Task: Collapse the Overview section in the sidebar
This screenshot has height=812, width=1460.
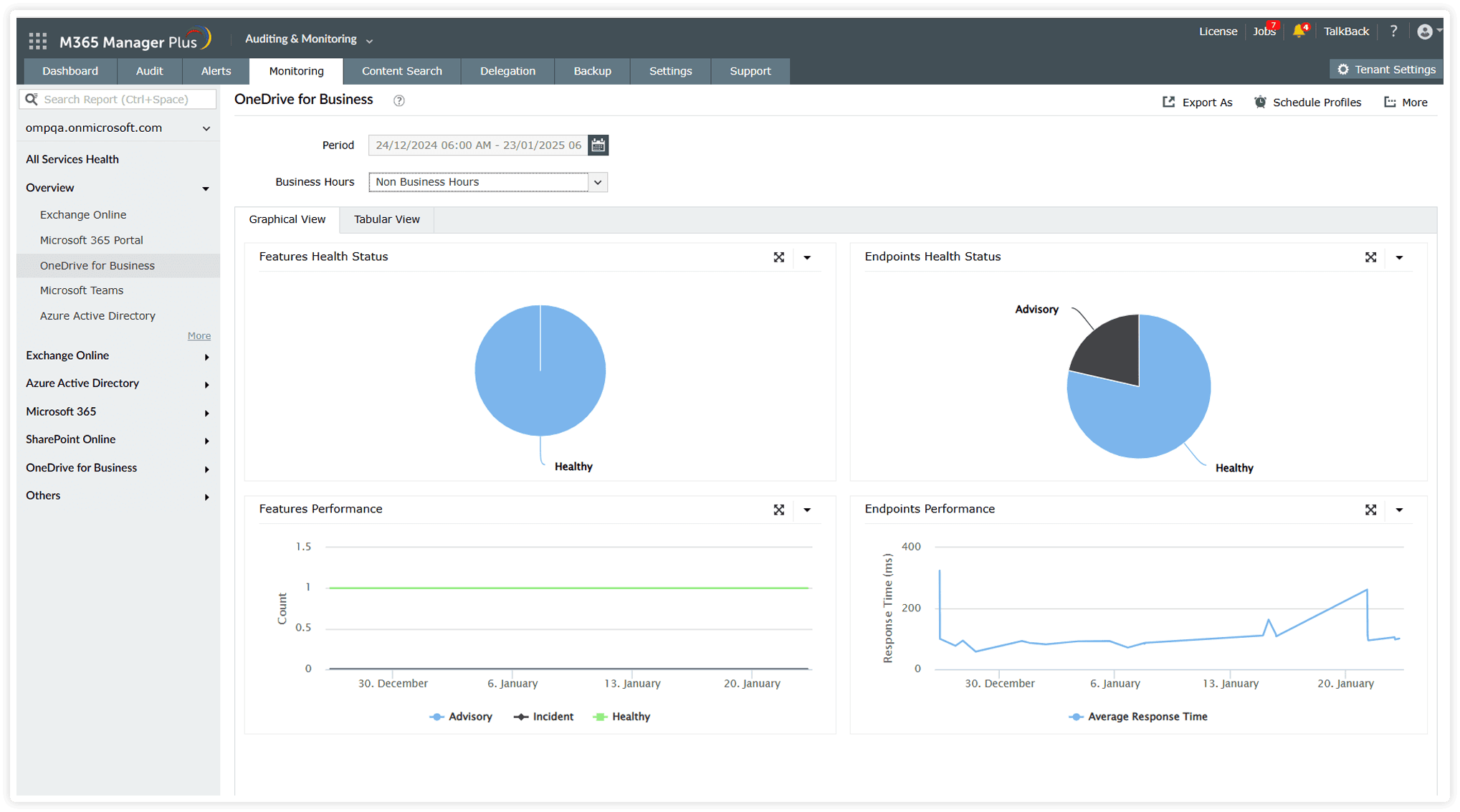Action: 206,188
